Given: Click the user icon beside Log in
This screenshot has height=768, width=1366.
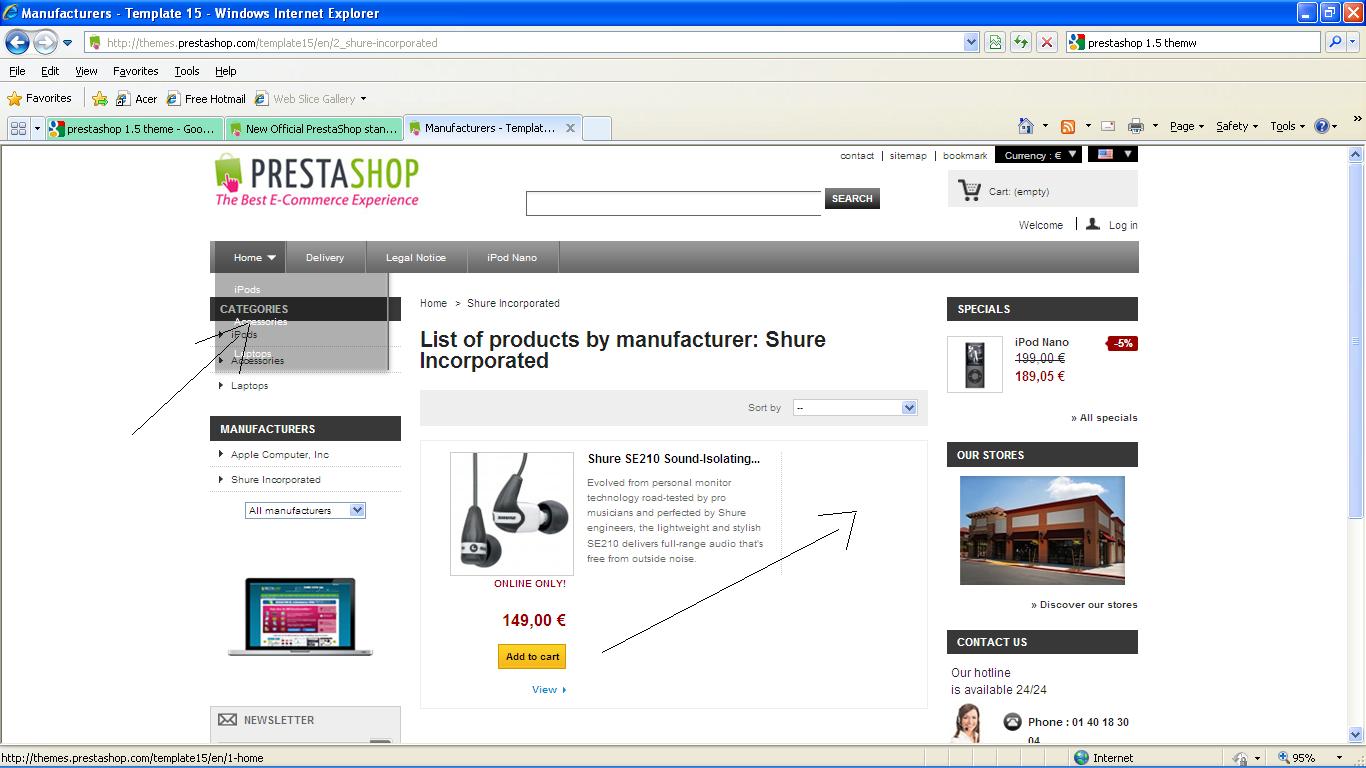Looking at the screenshot, I should (x=1093, y=224).
